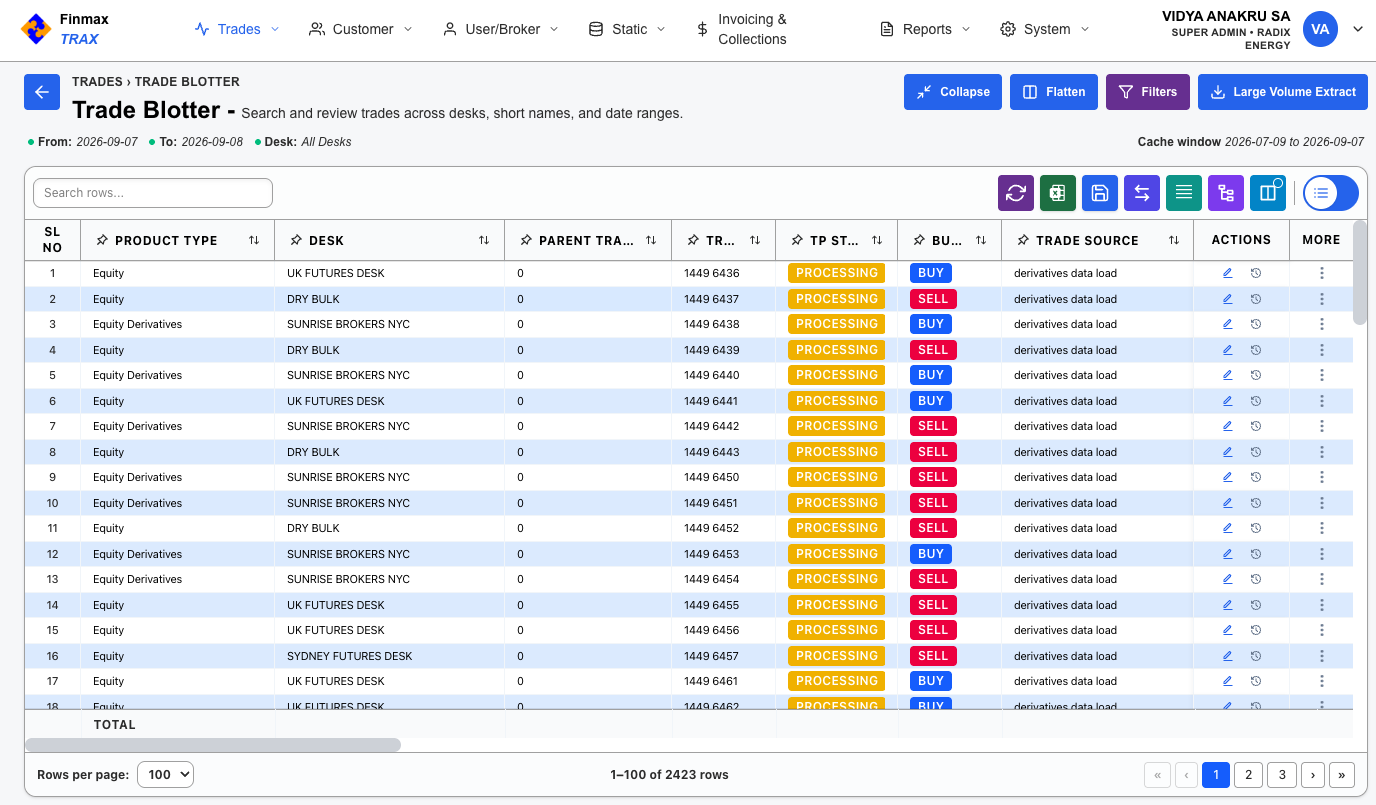Toggle the list view switch
The height and width of the screenshot is (805, 1376).
tap(1331, 193)
